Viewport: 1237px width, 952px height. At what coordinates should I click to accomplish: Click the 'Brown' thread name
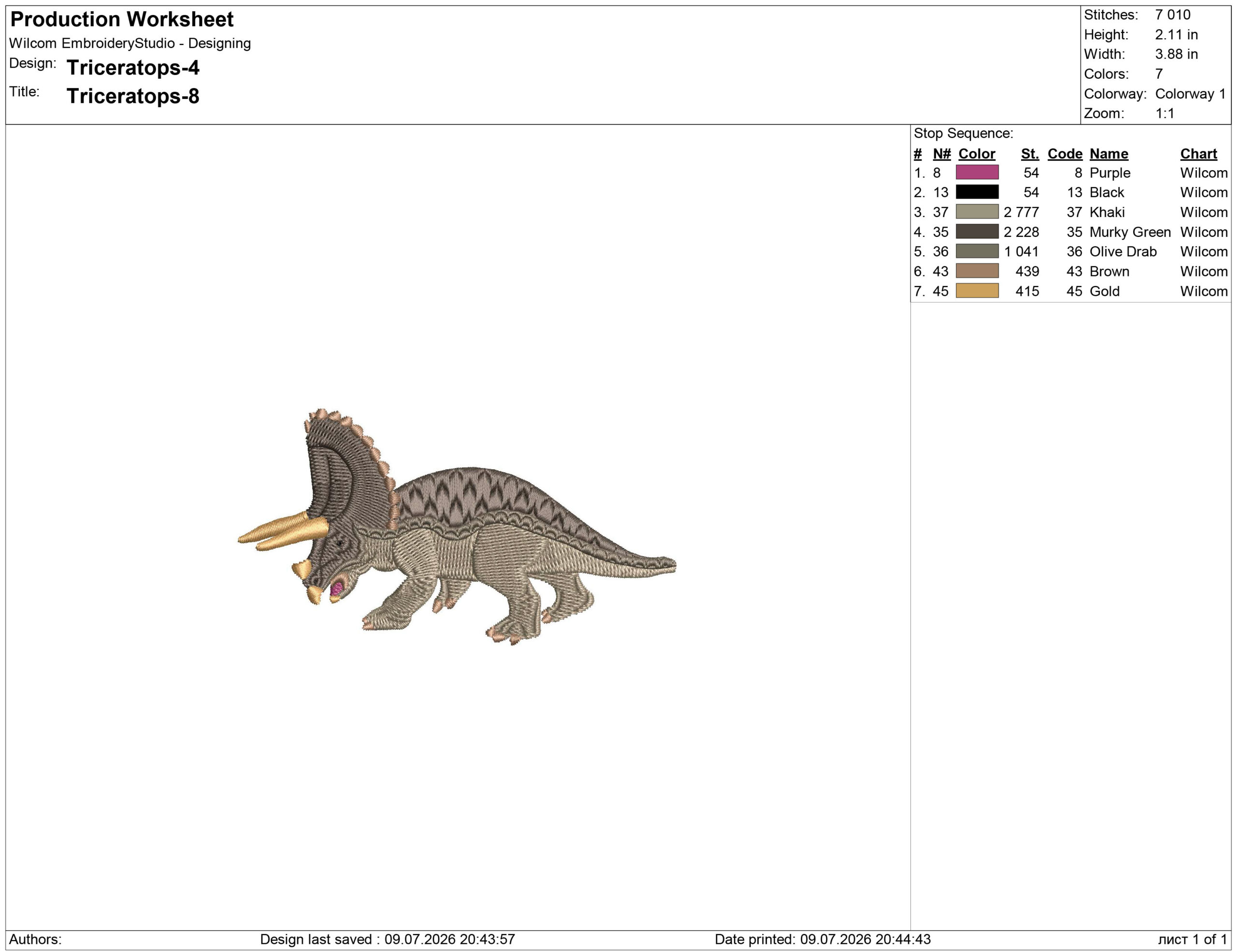1109,271
